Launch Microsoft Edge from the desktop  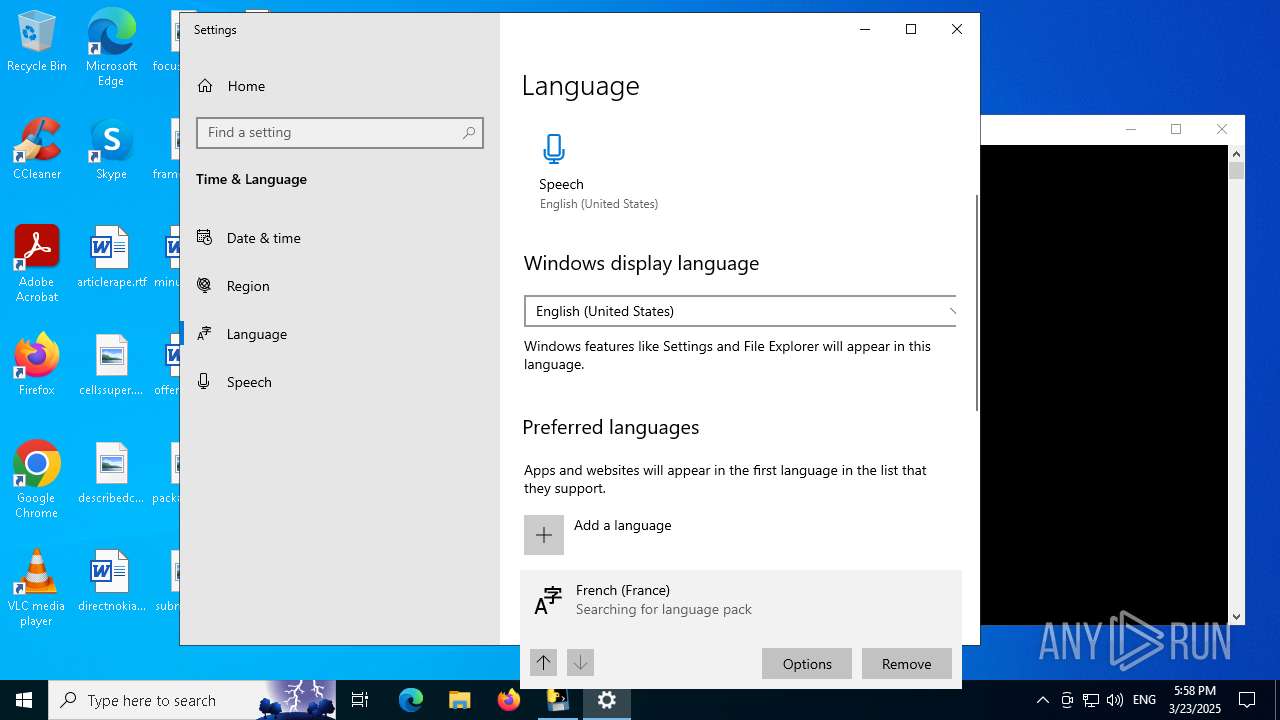(111, 48)
